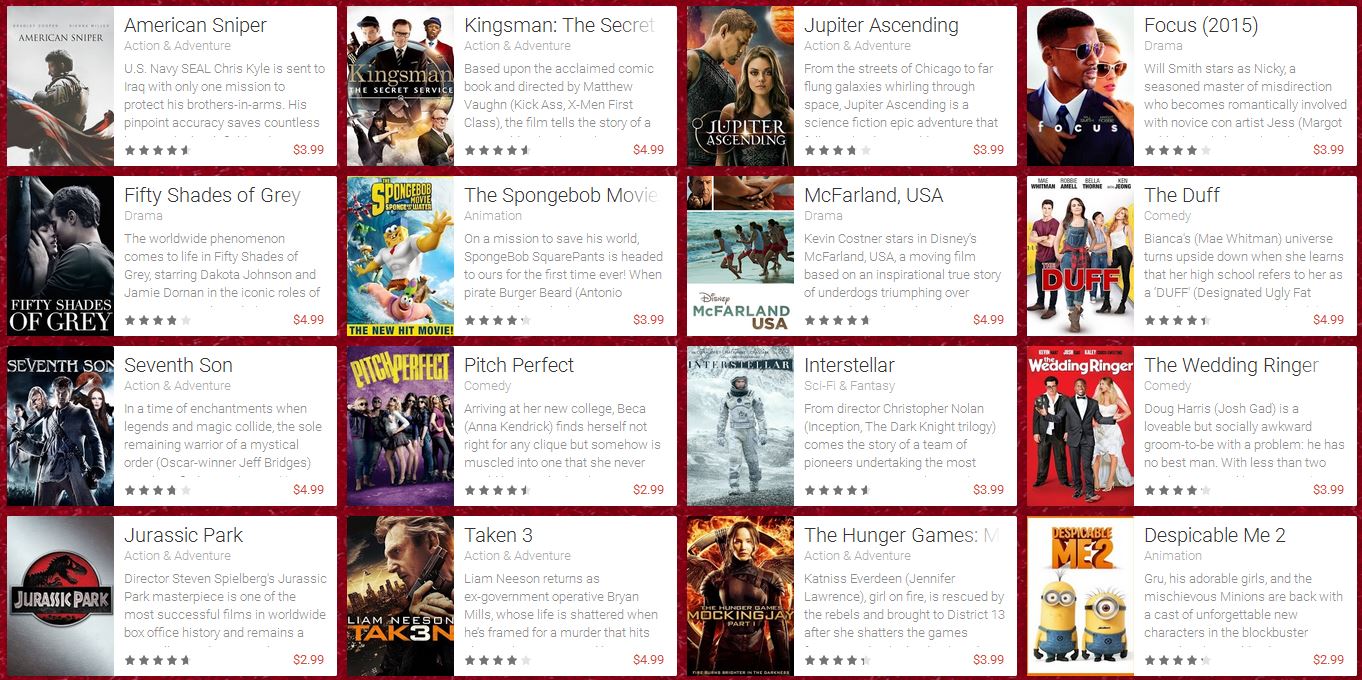This screenshot has width=1362, height=680.
Task: Open The Spongebob Movie poster thumbnail
Action: (400, 256)
